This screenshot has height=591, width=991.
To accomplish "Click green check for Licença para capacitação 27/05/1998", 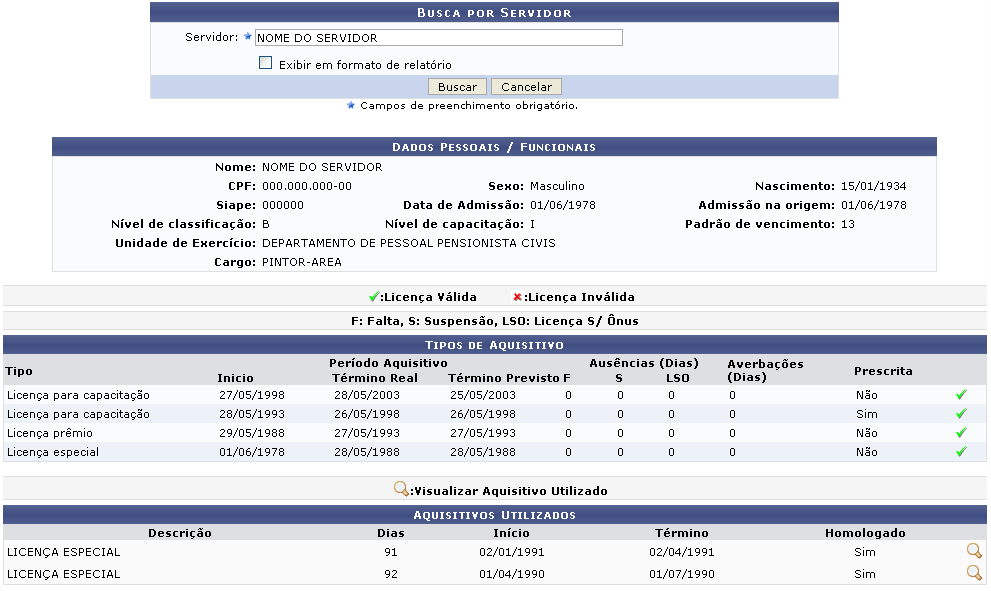I will point(961,395).
